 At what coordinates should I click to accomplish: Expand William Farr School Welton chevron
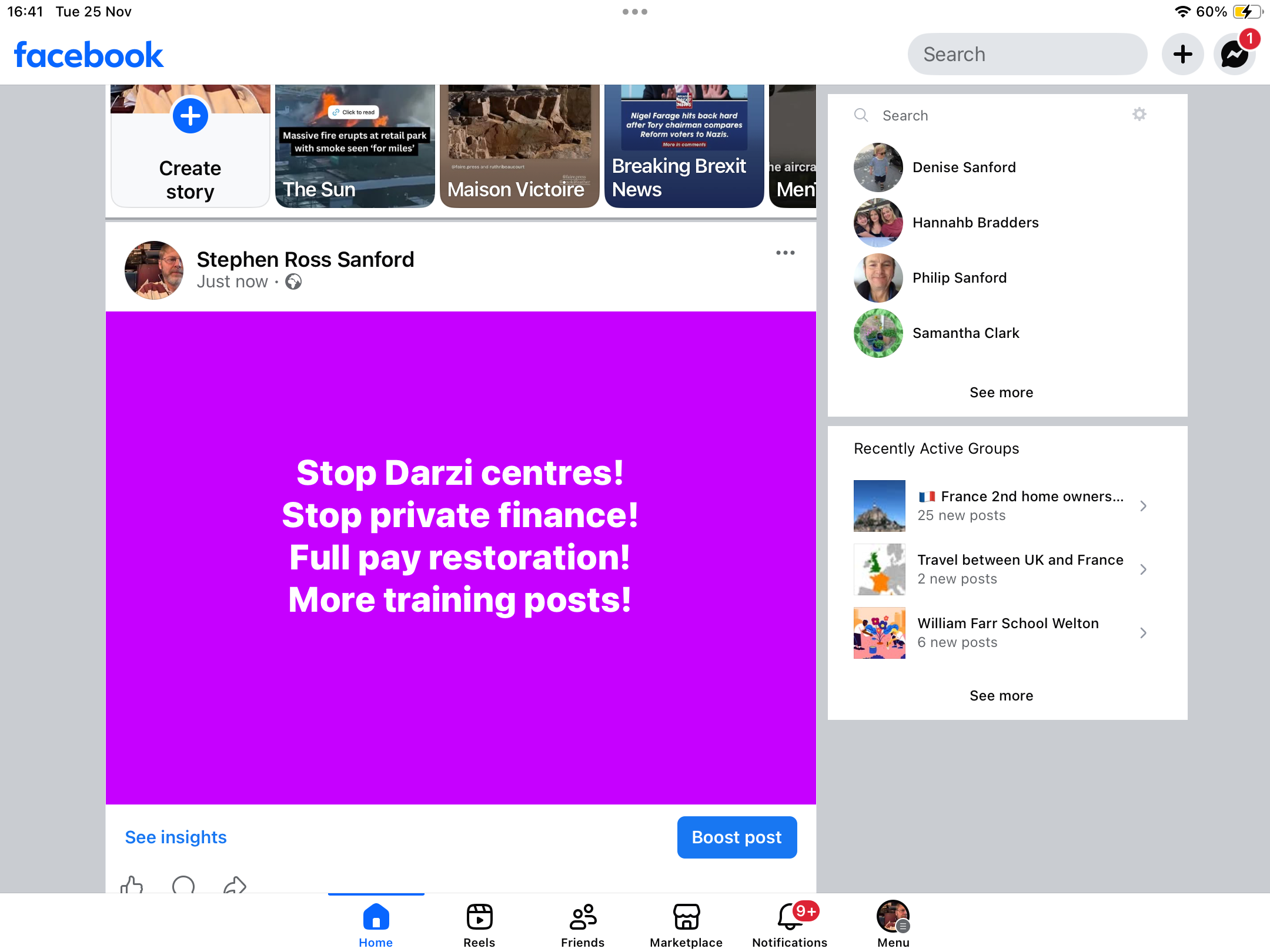click(1143, 633)
